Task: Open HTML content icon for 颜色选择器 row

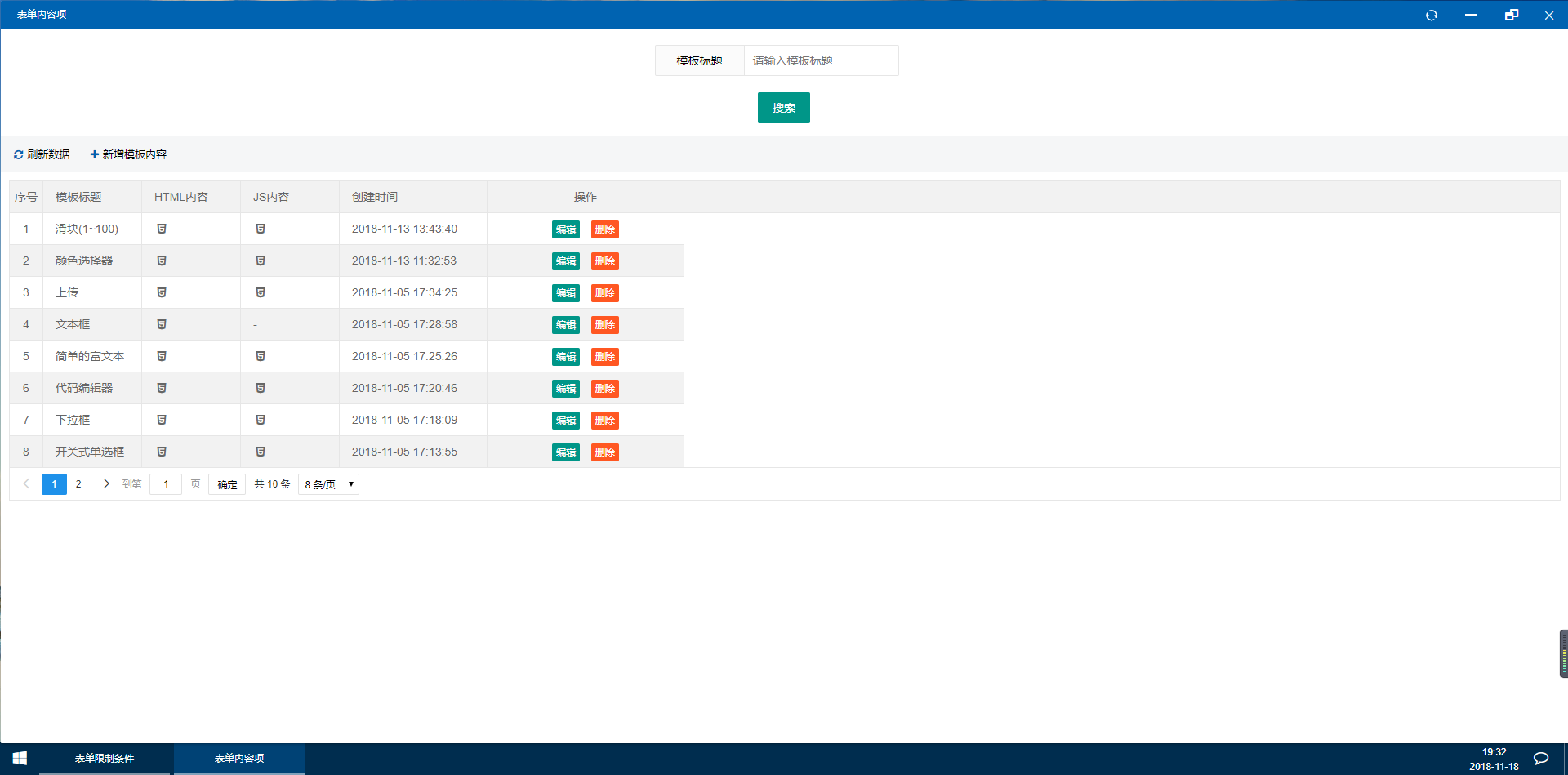Action: 162,261
